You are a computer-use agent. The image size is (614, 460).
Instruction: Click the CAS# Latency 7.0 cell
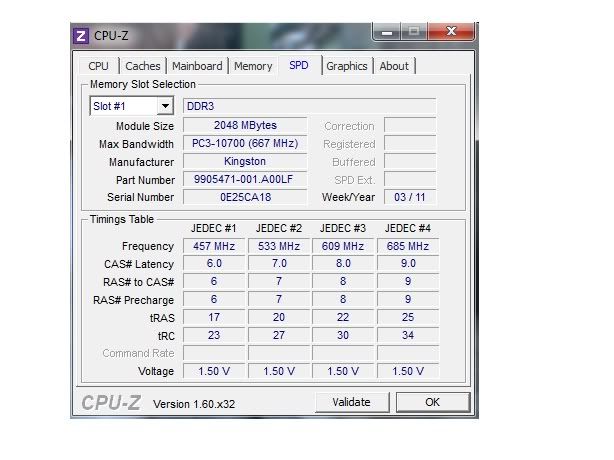click(279, 263)
